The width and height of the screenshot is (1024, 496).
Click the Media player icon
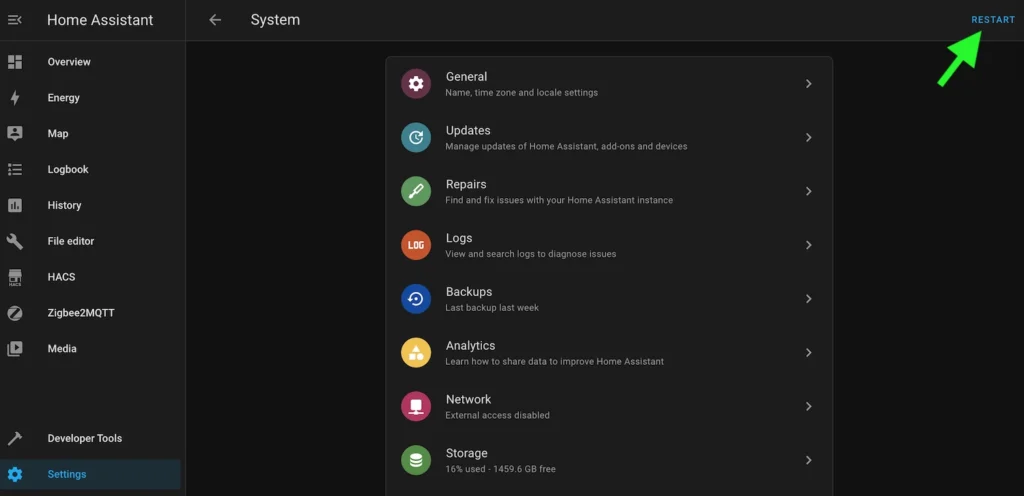(x=15, y=349)
